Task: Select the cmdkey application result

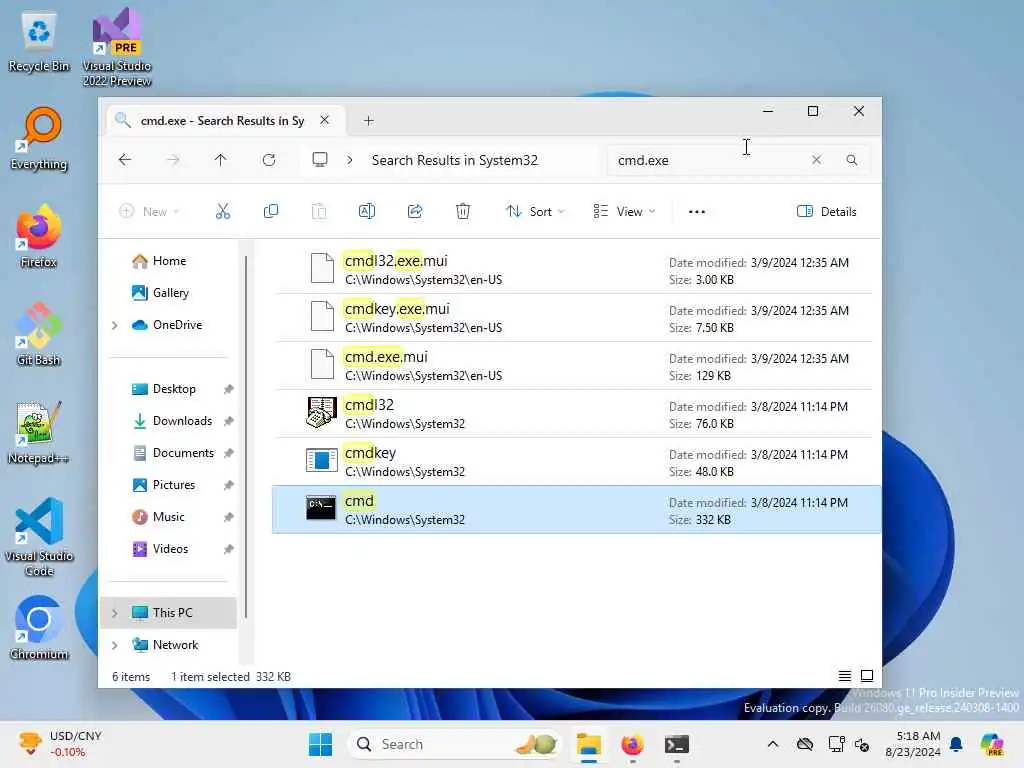Action: tap(575, 462)
